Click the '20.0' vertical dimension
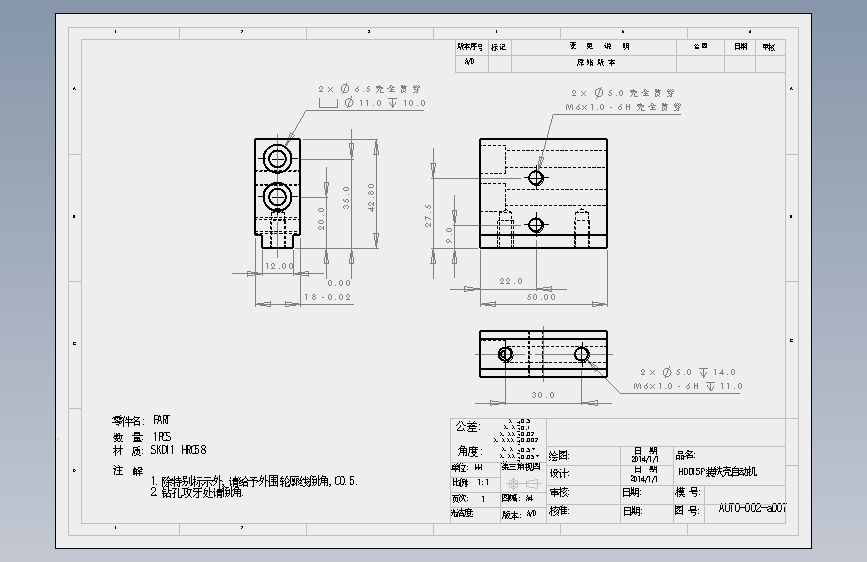The height and width of the screenshot is (562, 867). (x=321, y=218)
